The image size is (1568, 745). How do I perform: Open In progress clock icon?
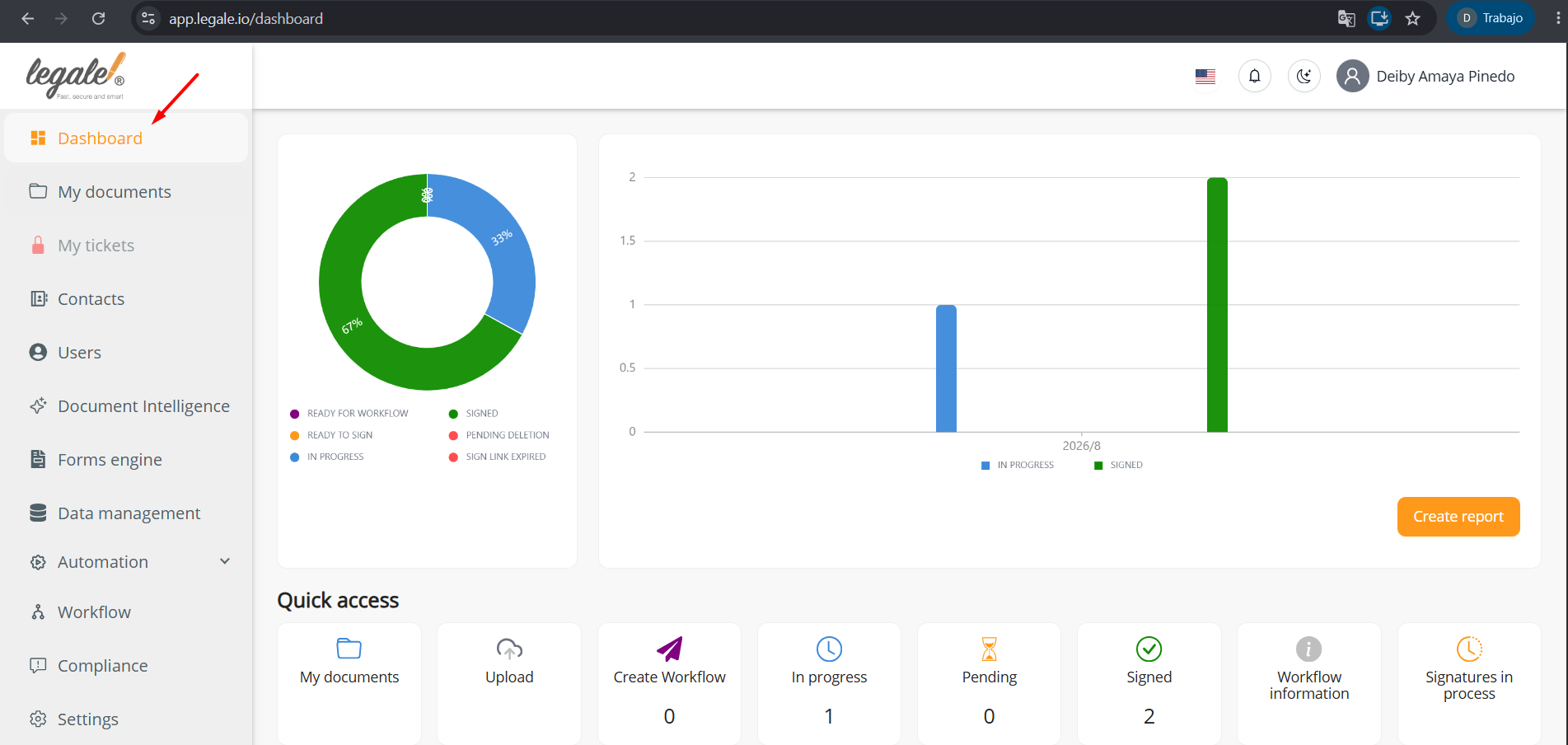[x=829, y=649]
